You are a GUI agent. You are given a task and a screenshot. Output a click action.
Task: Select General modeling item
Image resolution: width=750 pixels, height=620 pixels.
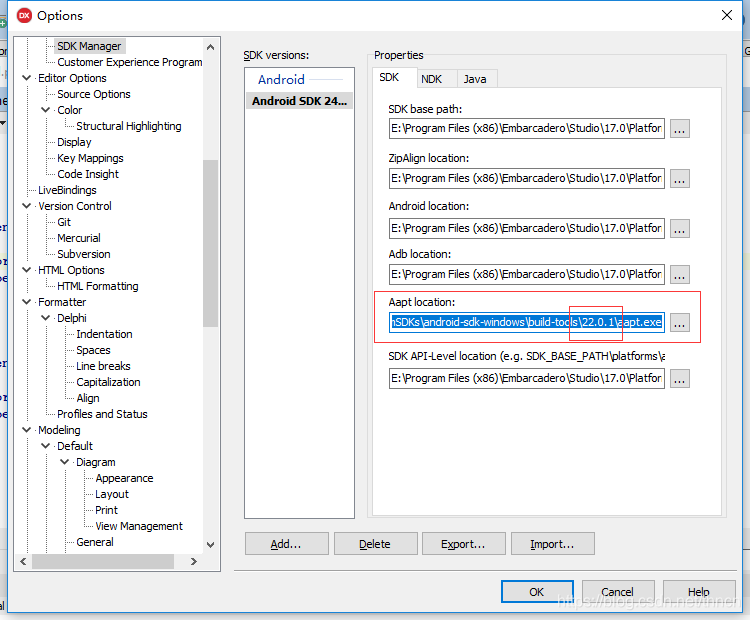95,542
